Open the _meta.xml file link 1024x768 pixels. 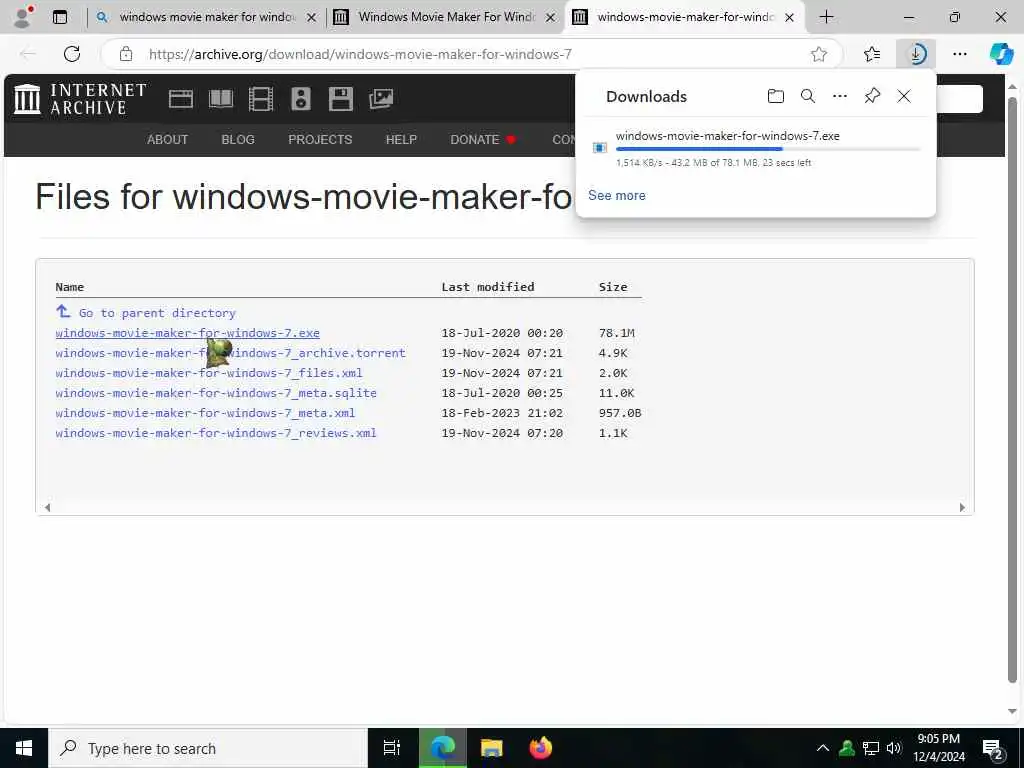(205, 413)
